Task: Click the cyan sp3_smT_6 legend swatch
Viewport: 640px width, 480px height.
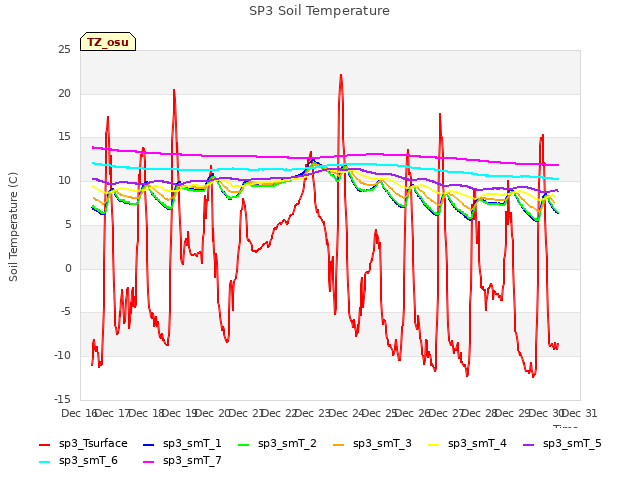Action: pyautogui.click(x=44, y=462)
